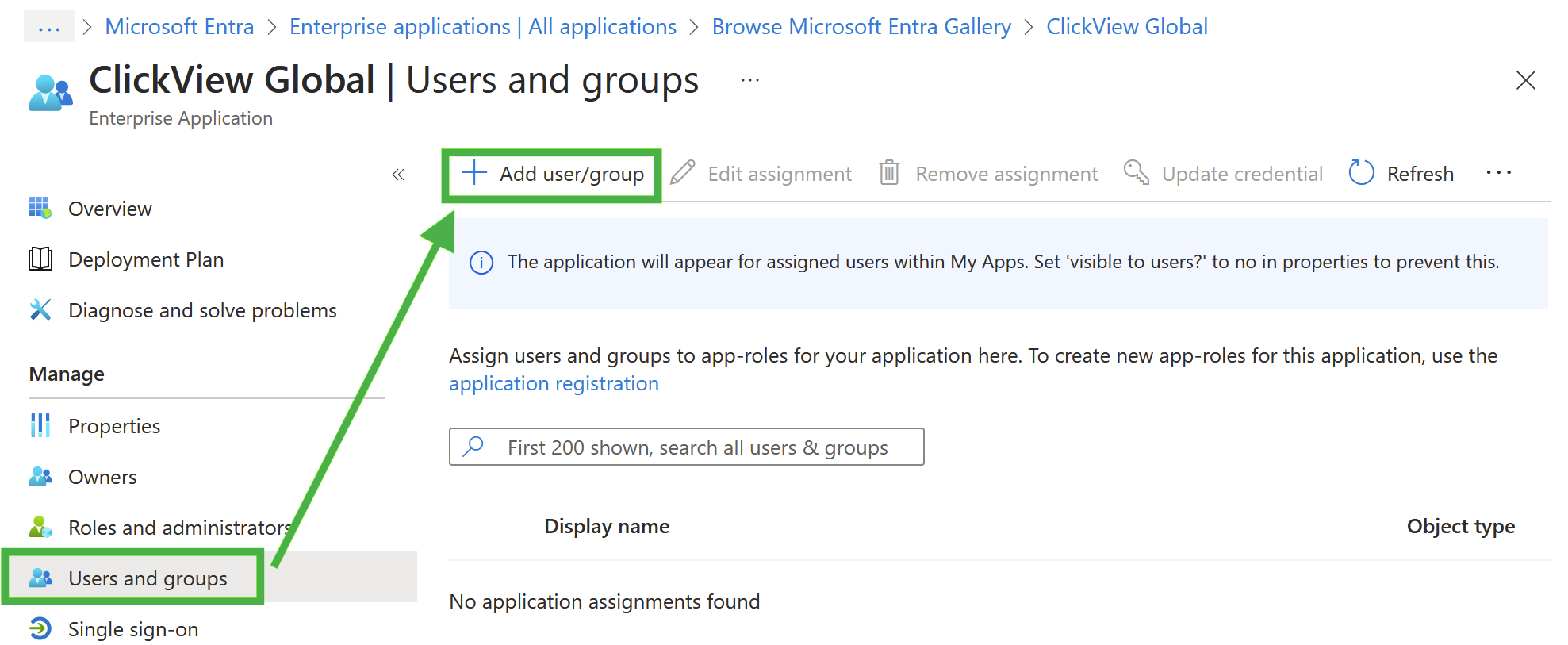
Task: Refresh the users and groups list
Action: (x=1401, y=174)
